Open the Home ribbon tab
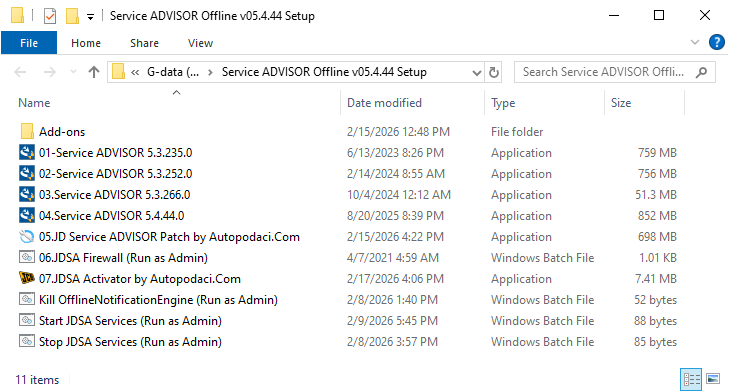The image size is (729, 392). [x=86, y=43]
